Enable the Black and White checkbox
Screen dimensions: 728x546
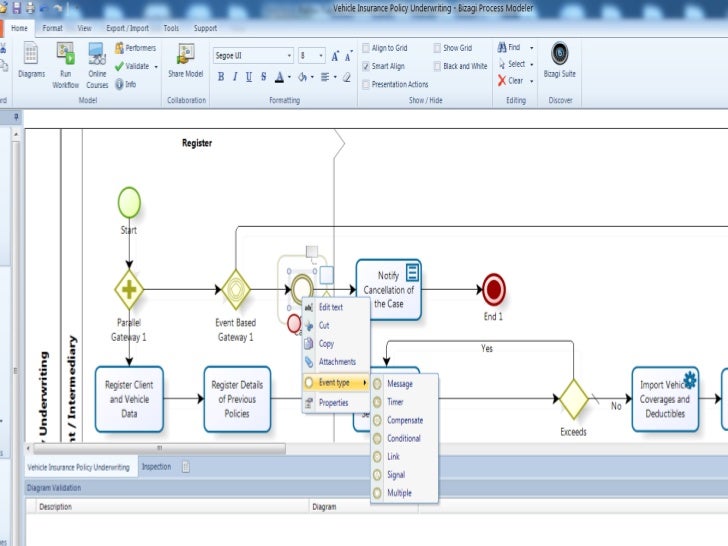(437, 66)
